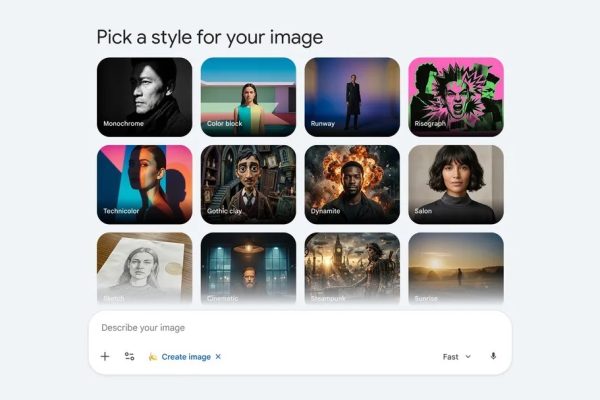600x400 pixels.
Task: Choose the Color block style
Action: click(248, 96)
